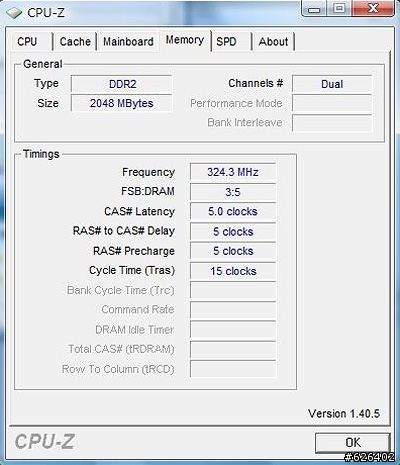Image resolution: width=400 pixels, height=465 pixels.
Task: Select the Mainboard tab
Action: (128, 42)
